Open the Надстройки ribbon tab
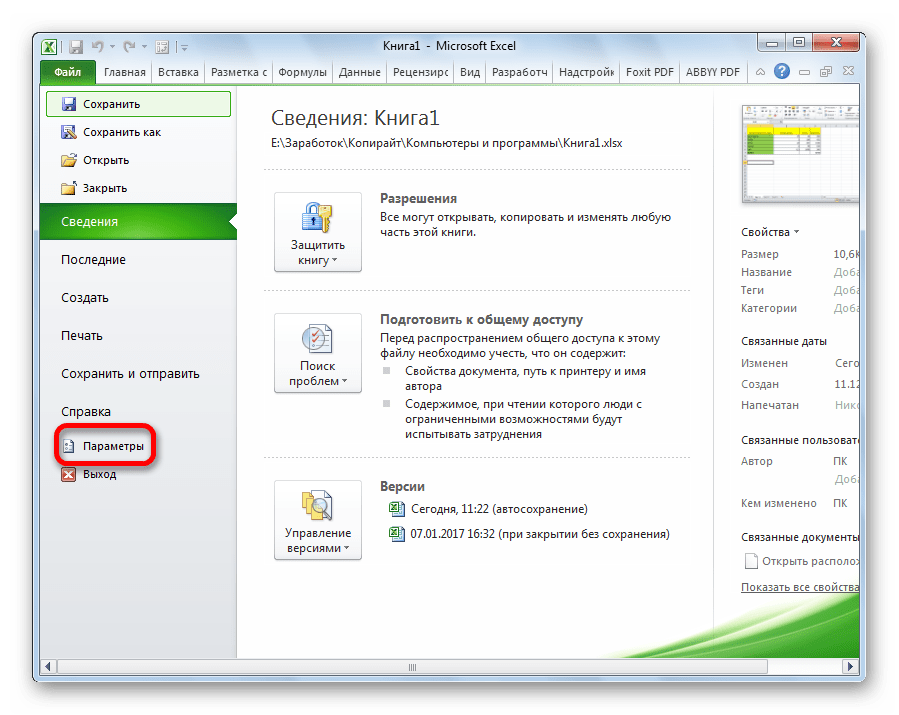The width and height of the screenshot is (899, 715). click(x=586, y=72)
